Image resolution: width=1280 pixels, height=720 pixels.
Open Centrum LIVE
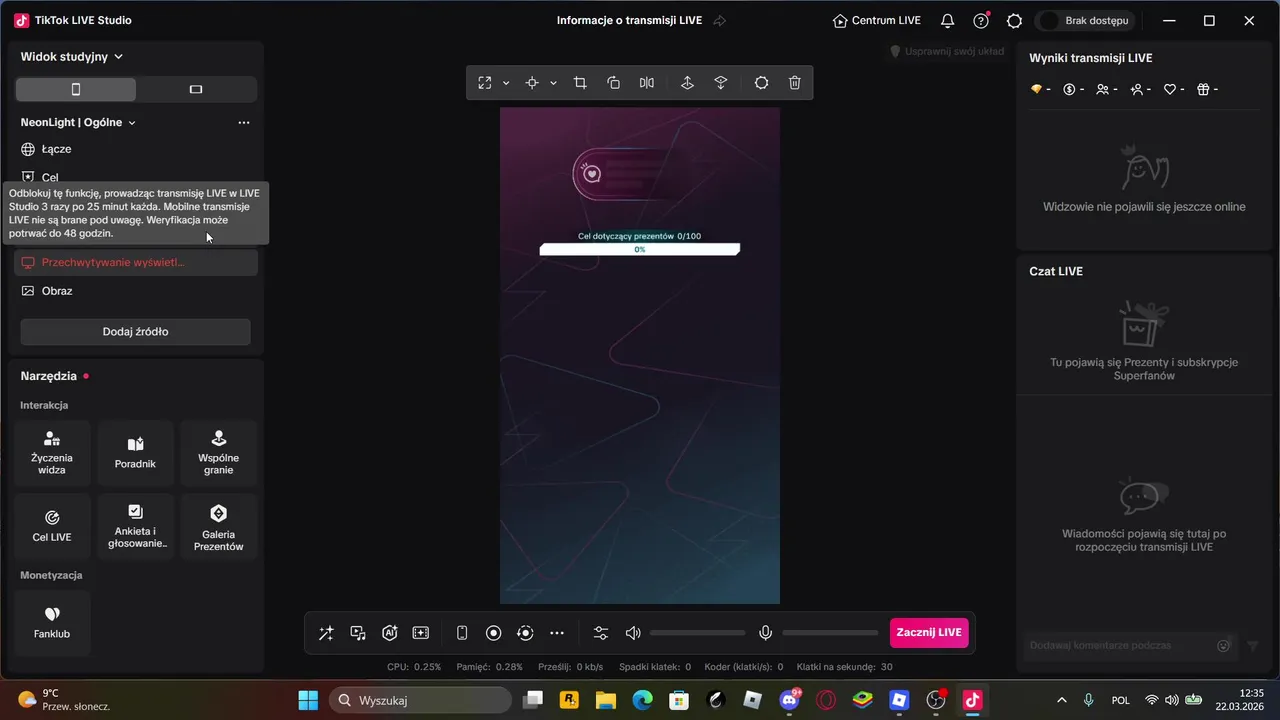point(877,21)
